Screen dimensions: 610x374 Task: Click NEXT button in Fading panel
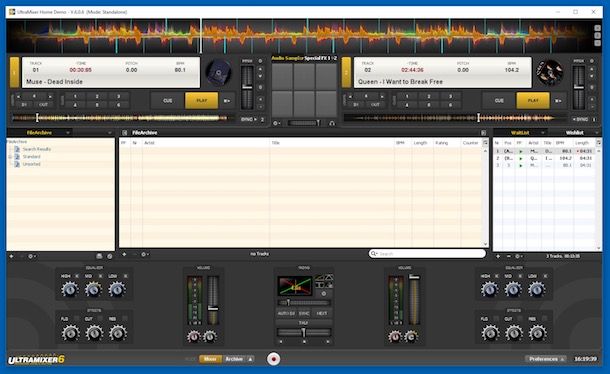click(x=322, y=313)
